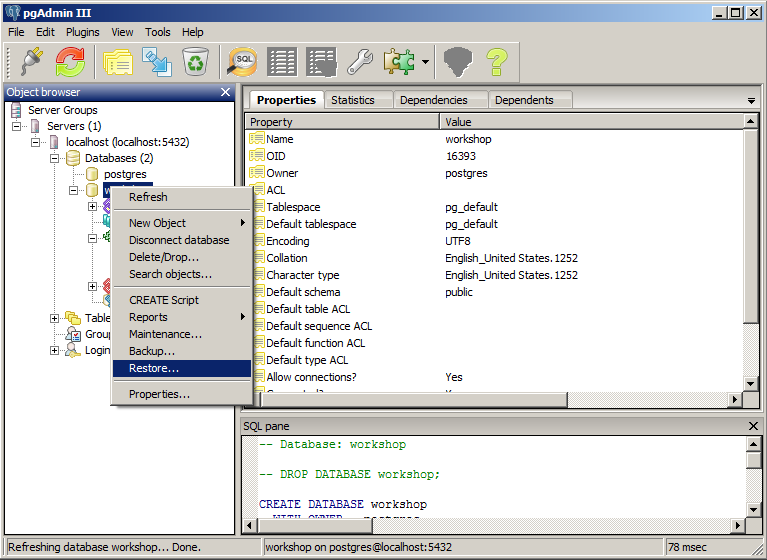Click the SQL pane up scroll arrow
Screen dimensions: 767x560
(x=754, y=445)
